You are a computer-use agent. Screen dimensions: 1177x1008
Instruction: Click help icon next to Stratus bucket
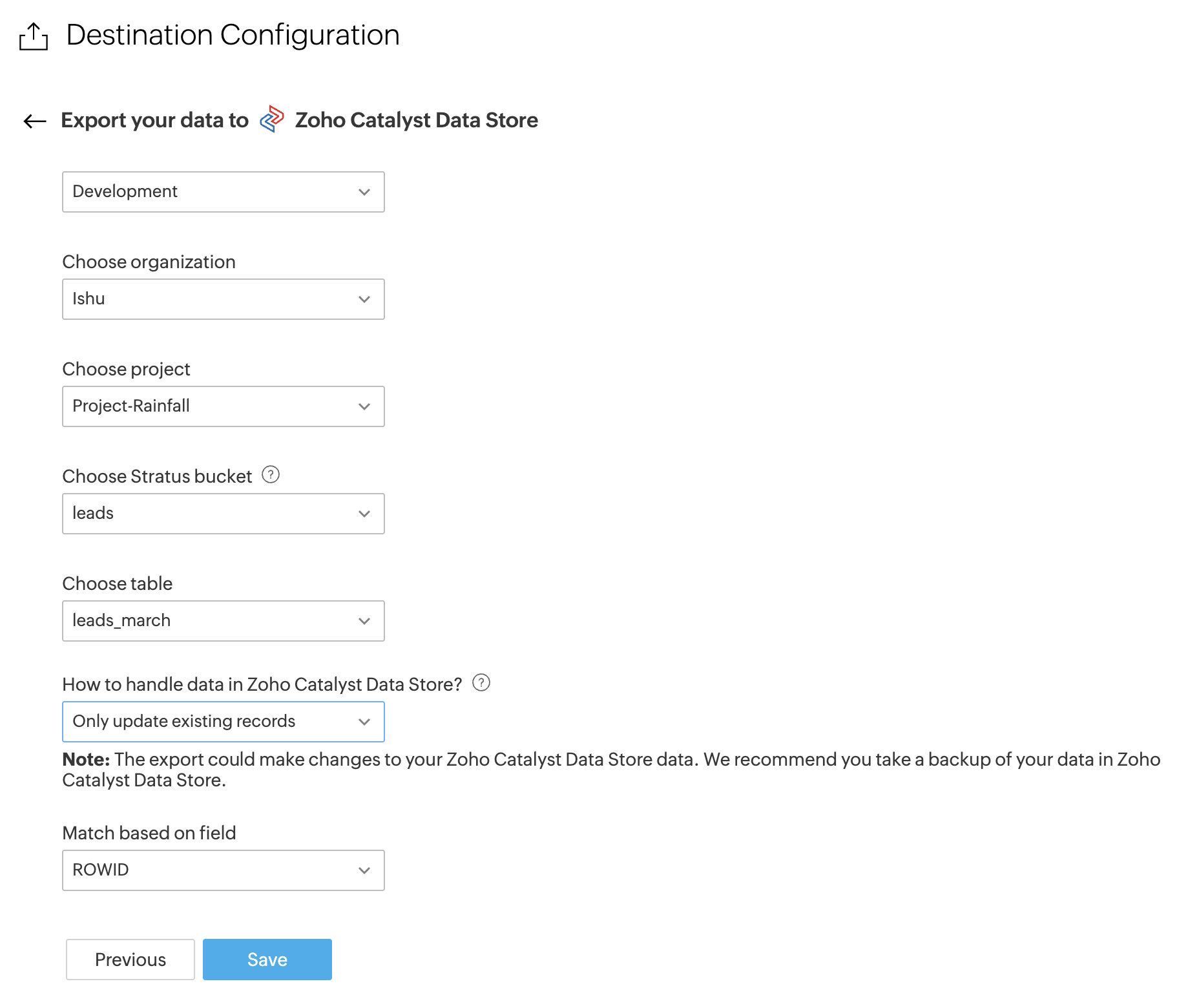coord(271,475)
